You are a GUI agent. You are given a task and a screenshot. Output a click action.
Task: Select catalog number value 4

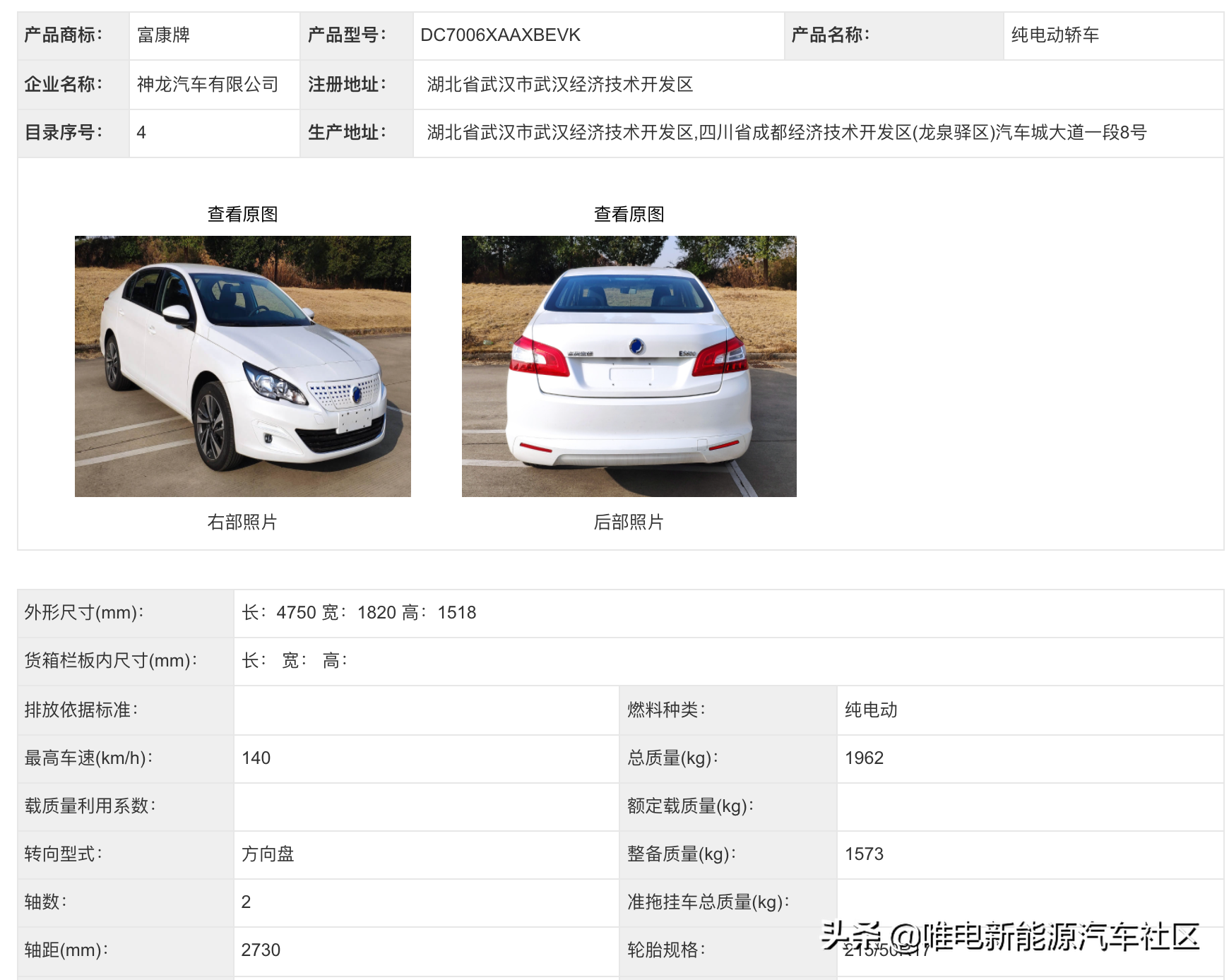pyautogui.click(x=141, y=132)
